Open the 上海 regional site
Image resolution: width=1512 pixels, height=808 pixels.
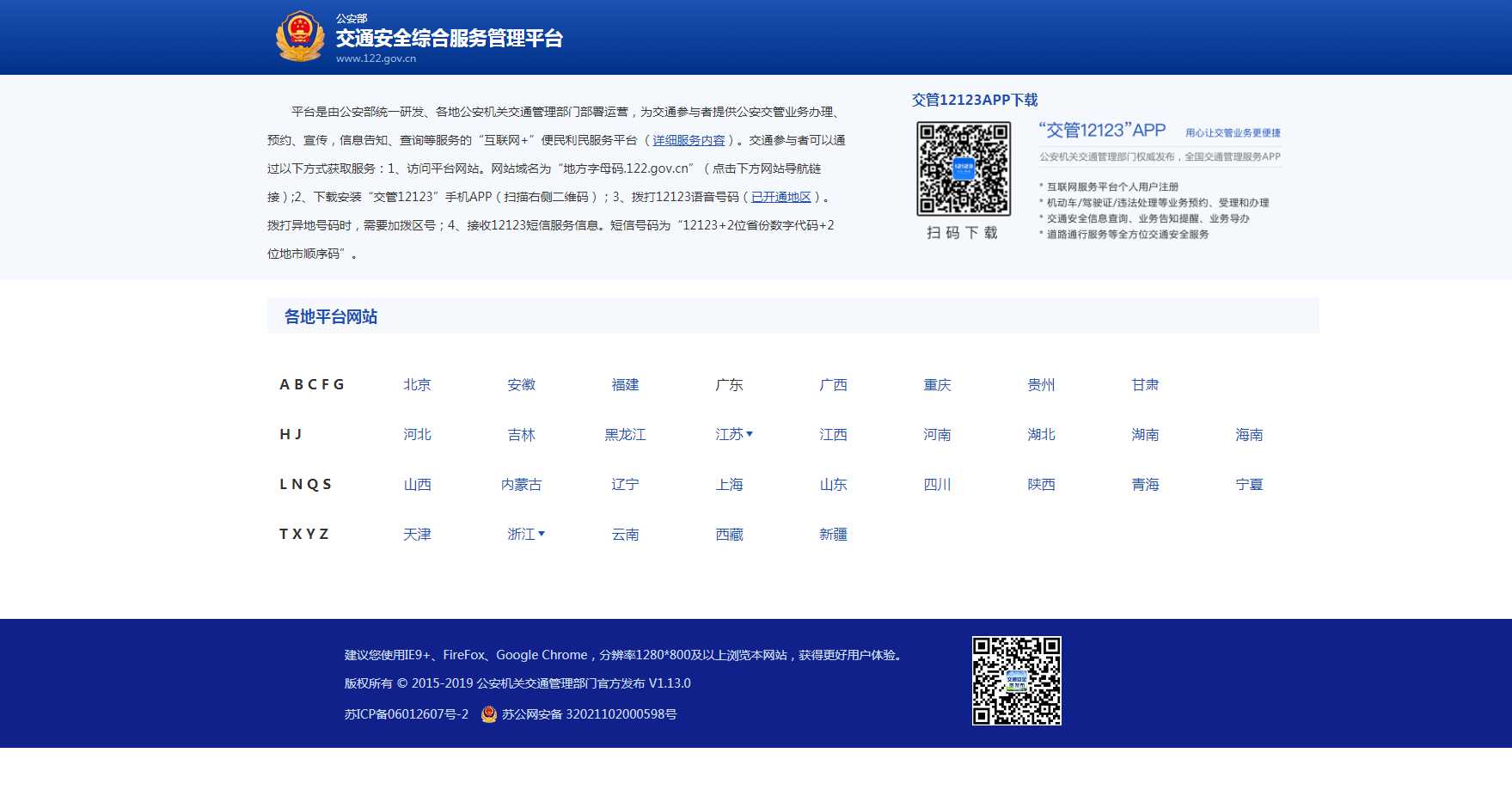[x=729, y=485]
